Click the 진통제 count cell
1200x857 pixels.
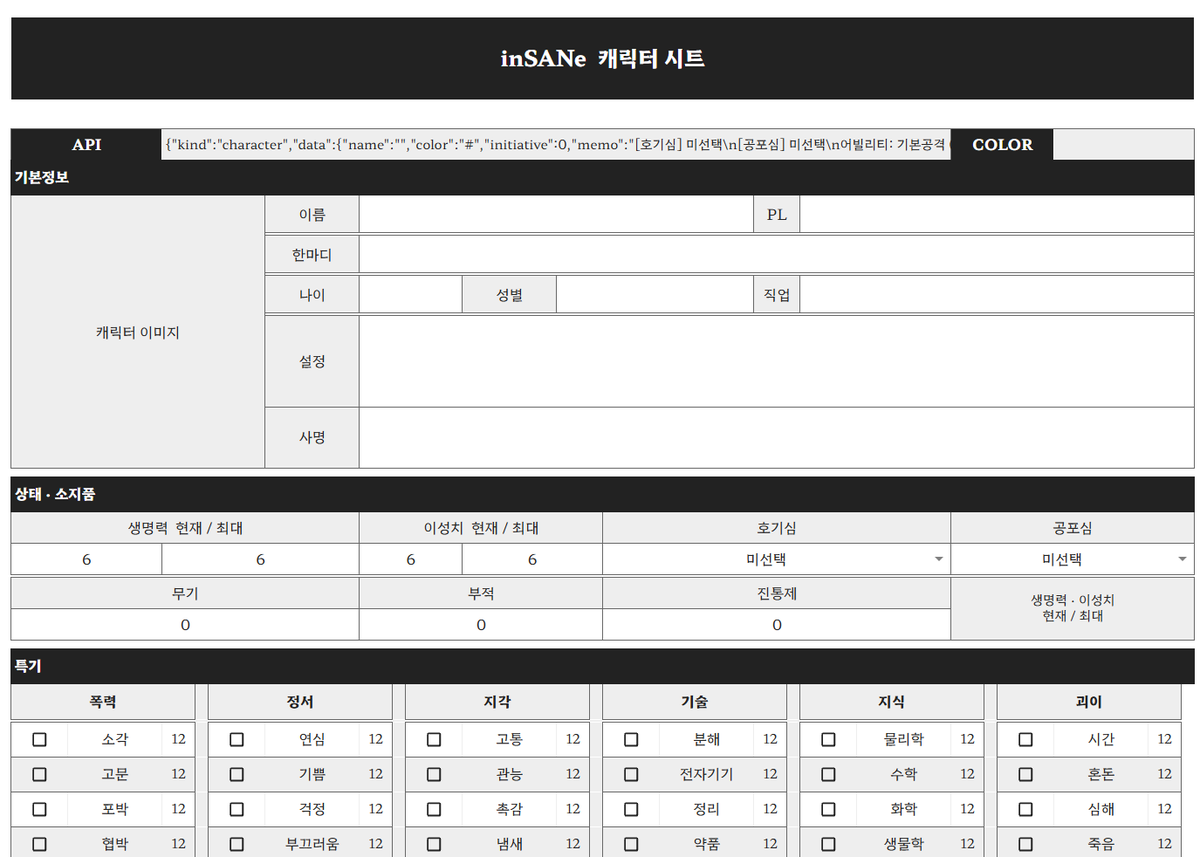[x=777, y=625]
